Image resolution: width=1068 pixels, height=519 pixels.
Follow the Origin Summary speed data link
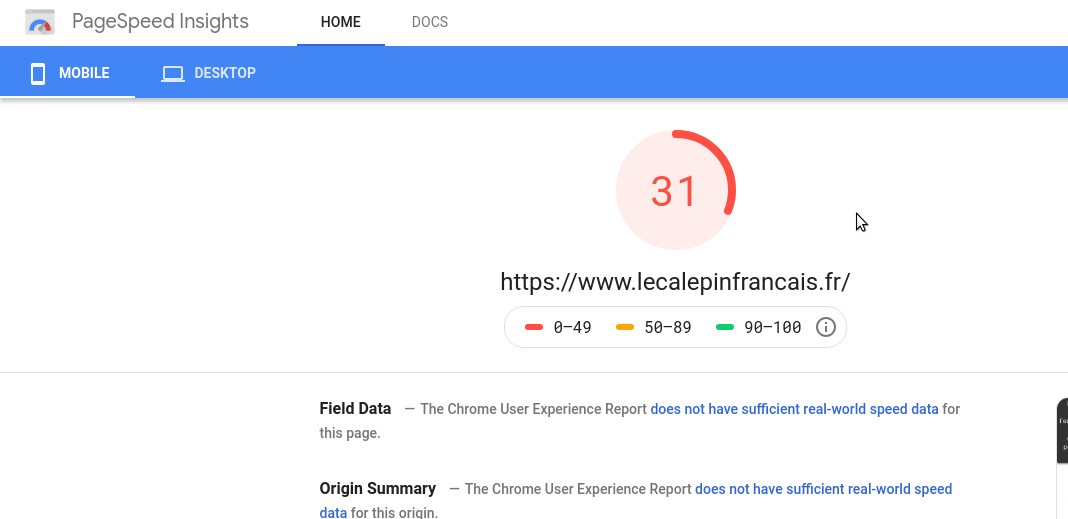click(823, 489)
